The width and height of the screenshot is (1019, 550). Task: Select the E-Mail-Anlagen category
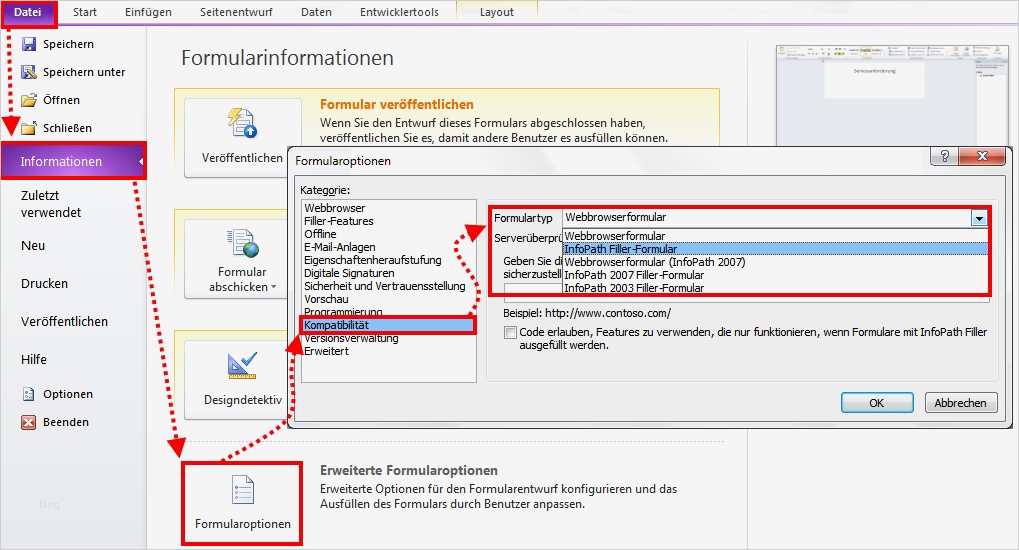[x=389, y=247]
